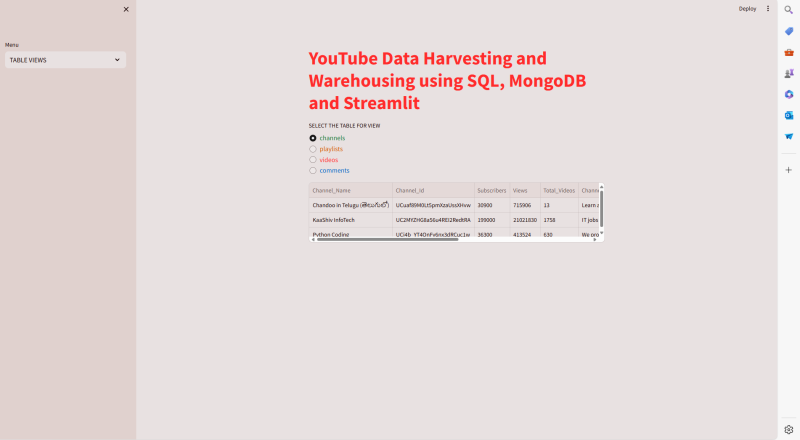Open the red toolbox tools icon
Image resolution: width=800 pixels, height=440 pixels.
coord(789,52)
